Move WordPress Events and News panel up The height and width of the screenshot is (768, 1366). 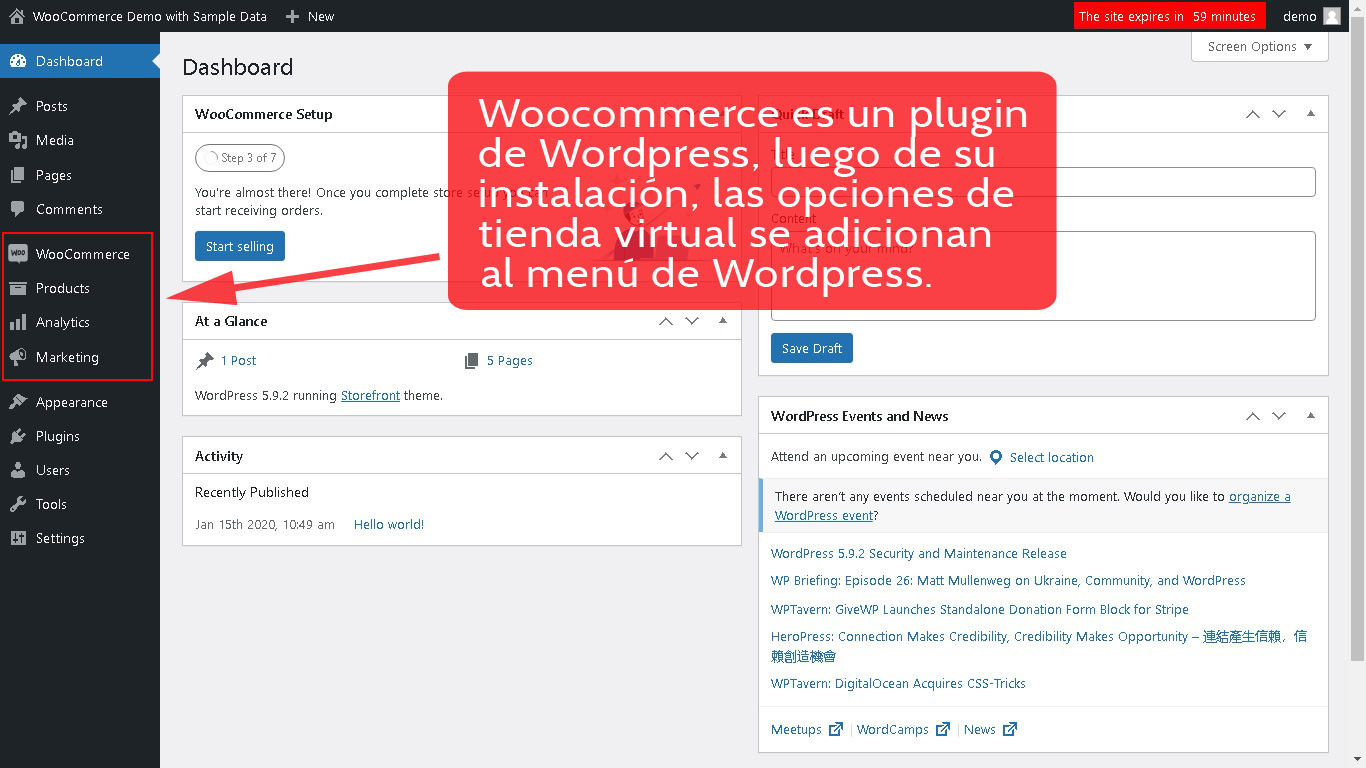1252,416
